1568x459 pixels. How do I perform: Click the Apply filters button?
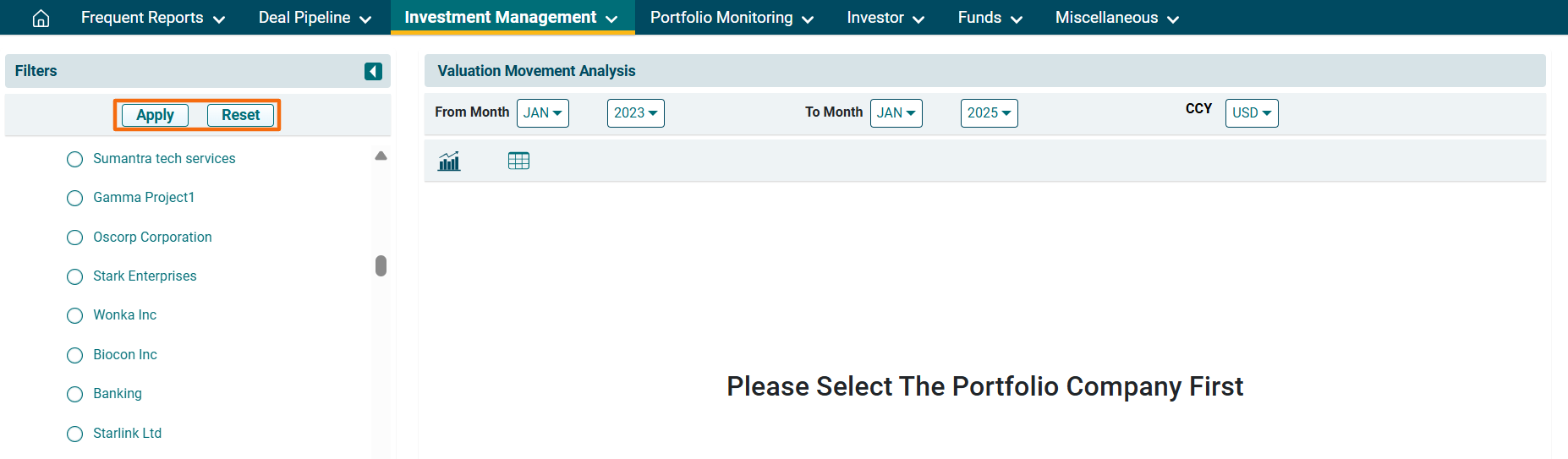coord(155,115)
